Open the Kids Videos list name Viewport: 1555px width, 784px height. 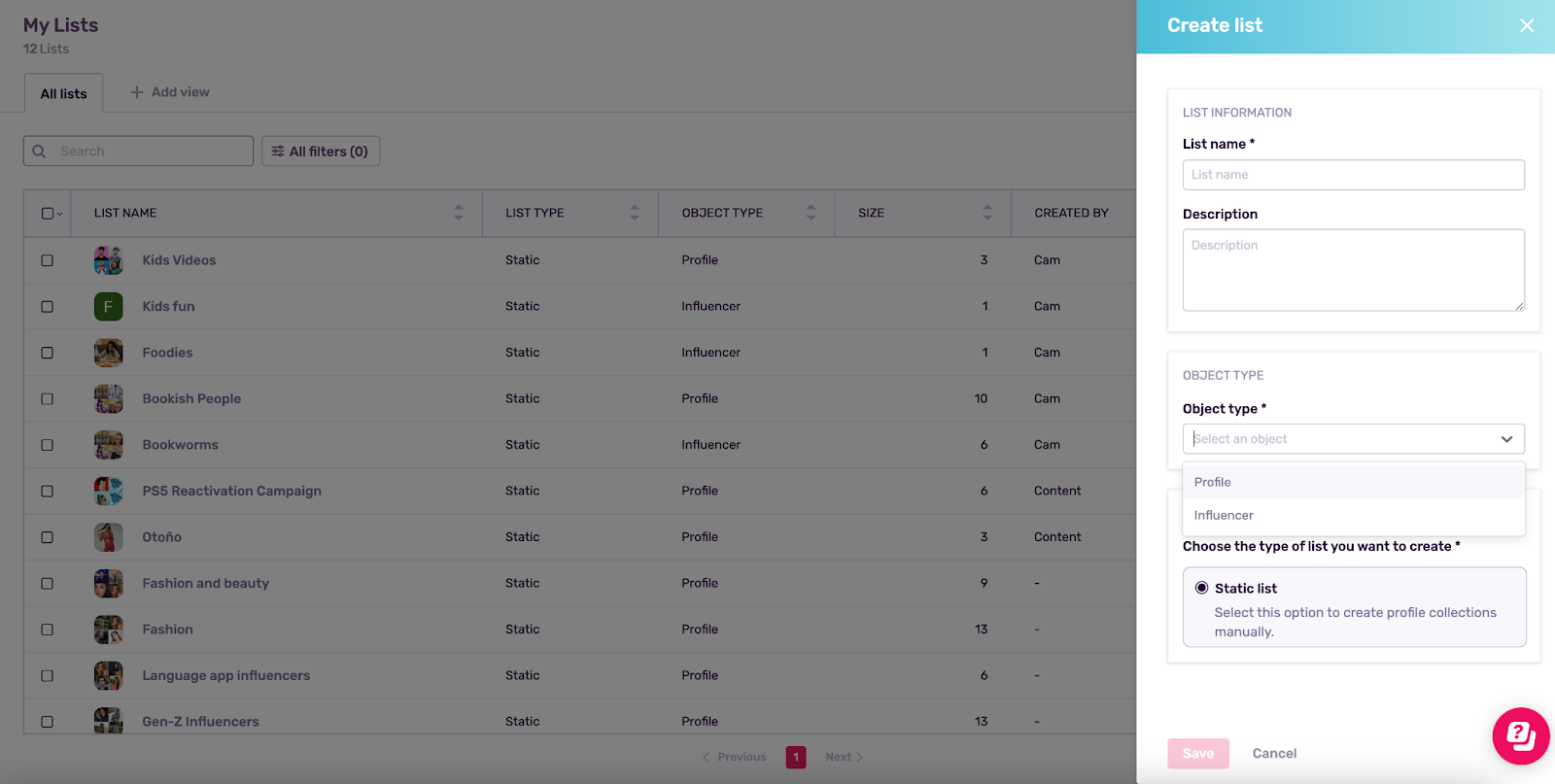[179, 260]
